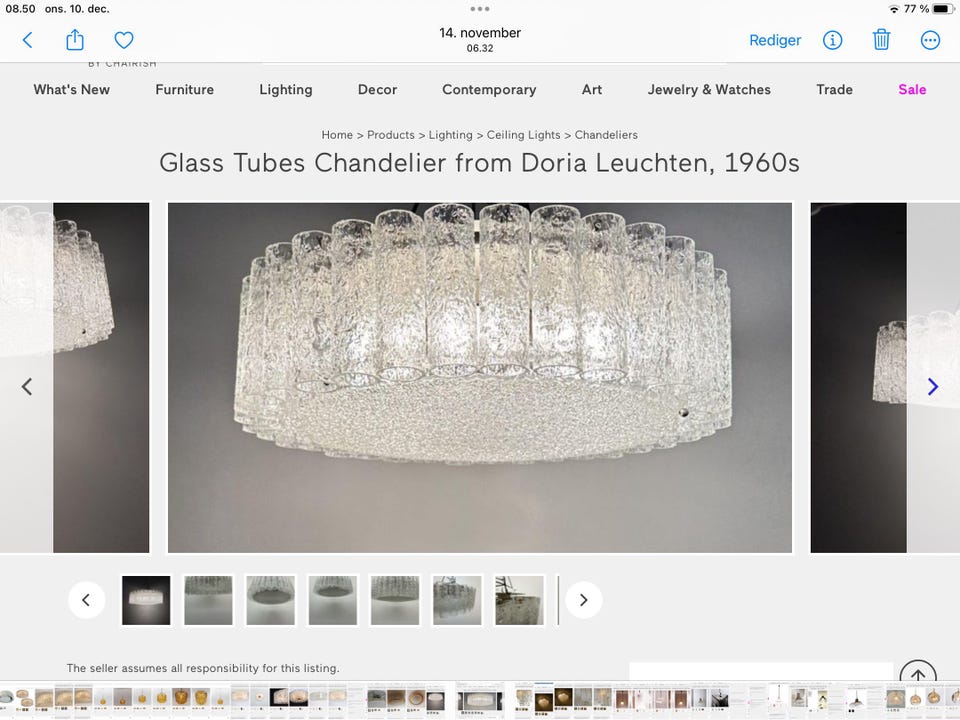The image size is (960, 720).
Task: Follow the Chandeliers breadcrumb link
Action: click(606, 135)
